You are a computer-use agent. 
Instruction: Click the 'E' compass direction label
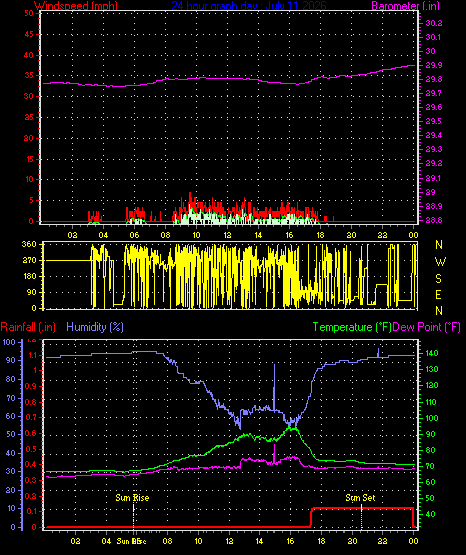pos(438,295)
